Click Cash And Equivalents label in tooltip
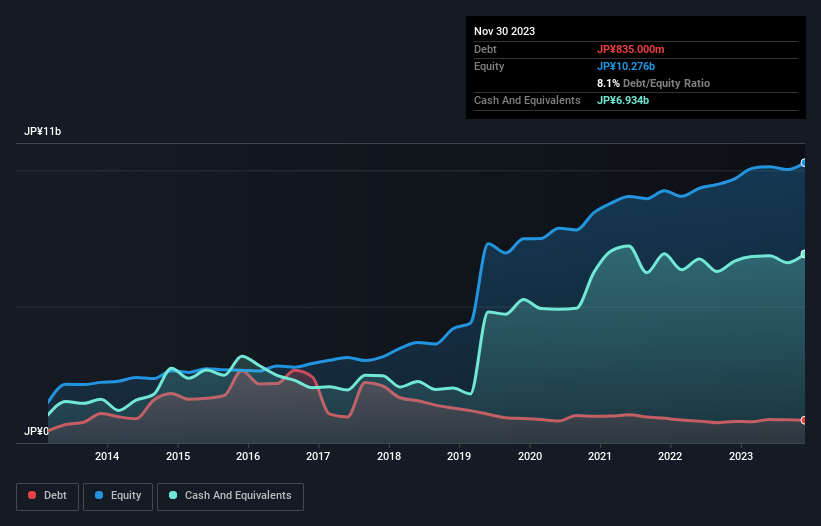The image size is (821, 526). 527,100
